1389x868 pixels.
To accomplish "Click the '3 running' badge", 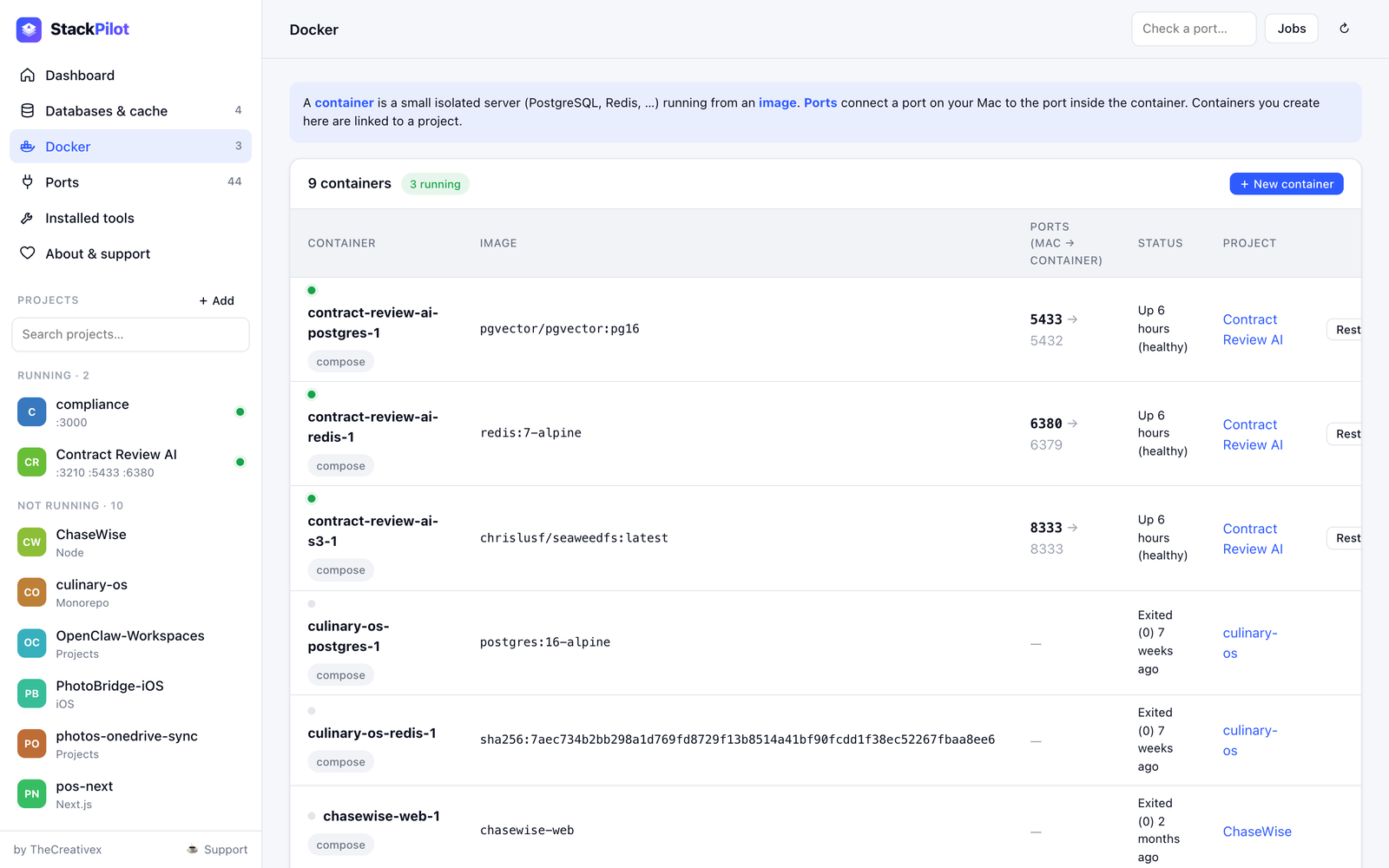I will tap(435, 184).
